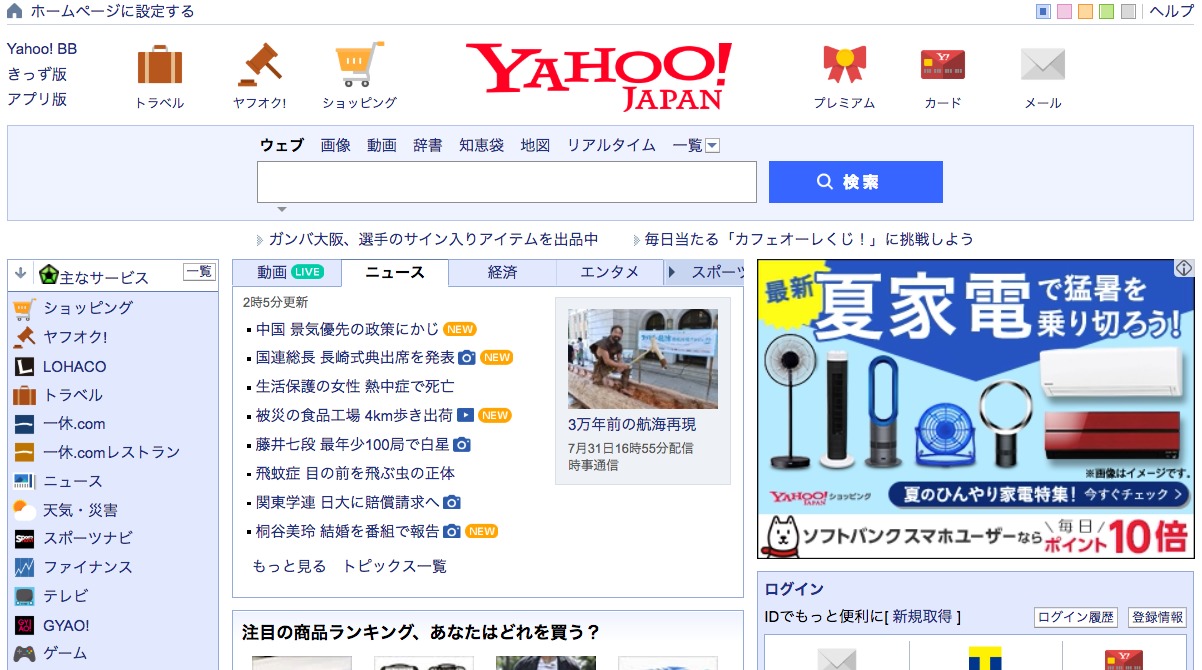Open the カード credit card icon
1202x670 pixels.
(943, 65)
